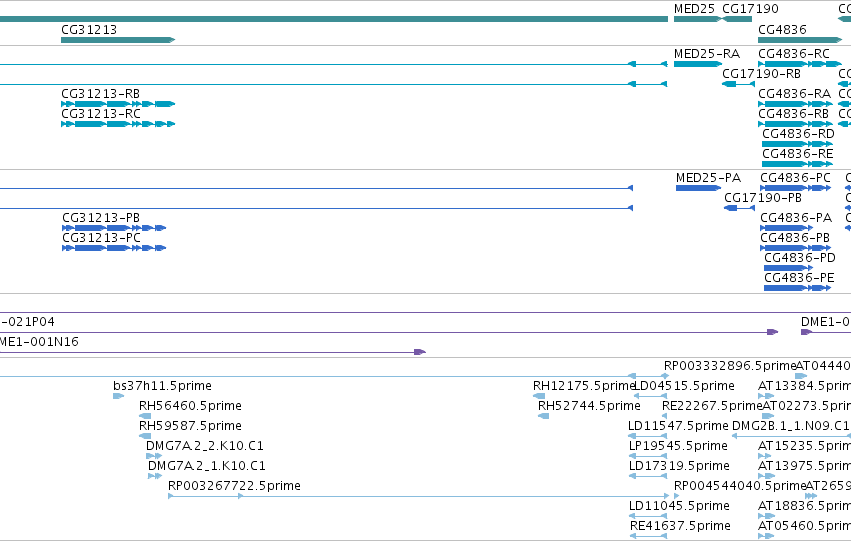
Task: Click the RH12175.5prime EST
Action: click(539, 396)
